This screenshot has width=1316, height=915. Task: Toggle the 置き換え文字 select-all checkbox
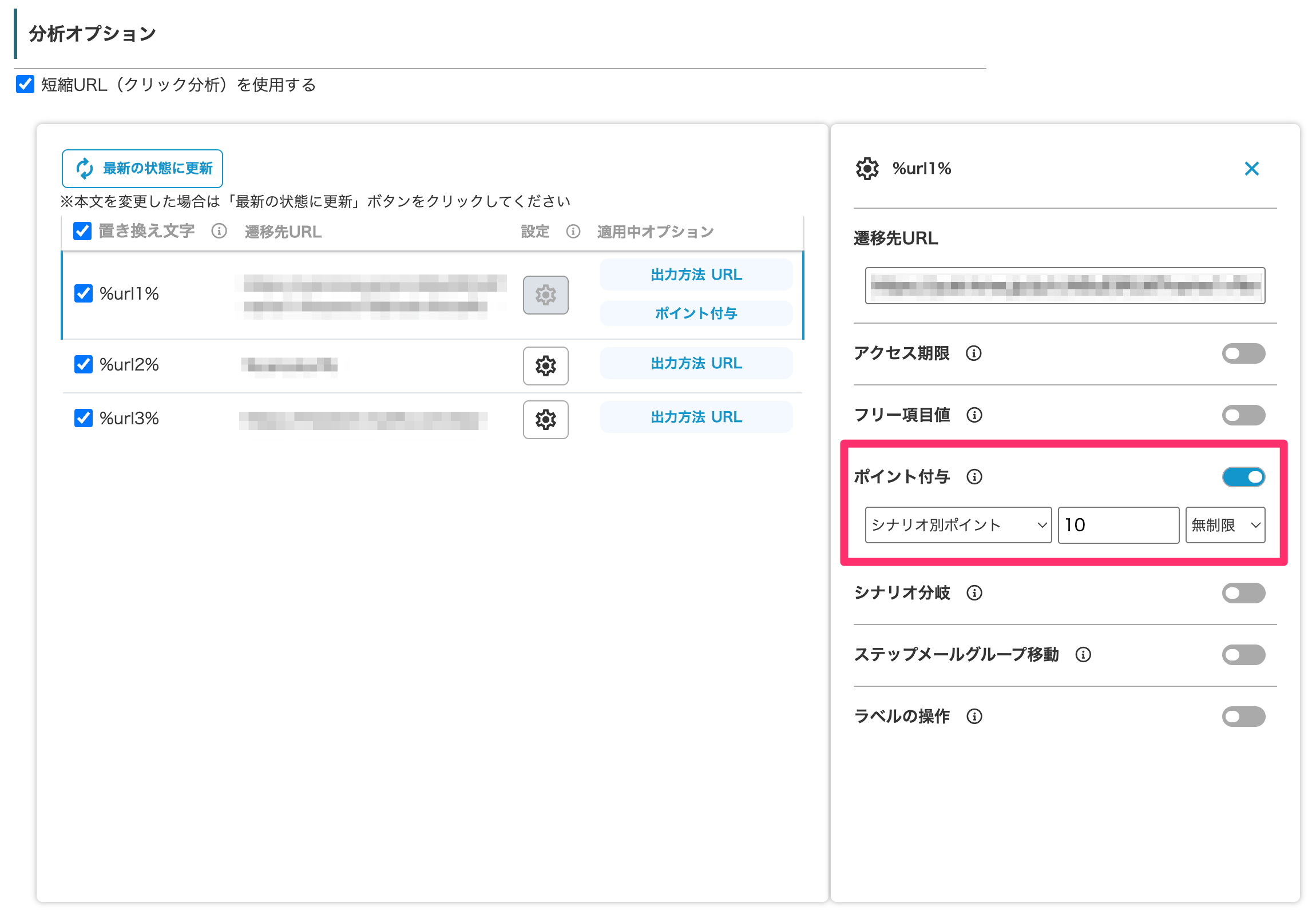click(x=82, y=232)
